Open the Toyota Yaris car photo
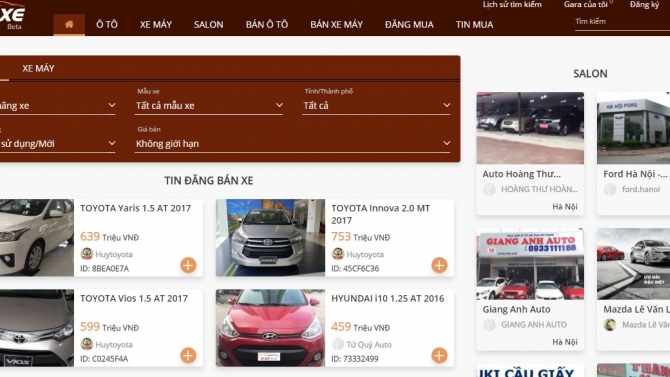The width and height of the screenshot is (670, 377). point(37,237)
